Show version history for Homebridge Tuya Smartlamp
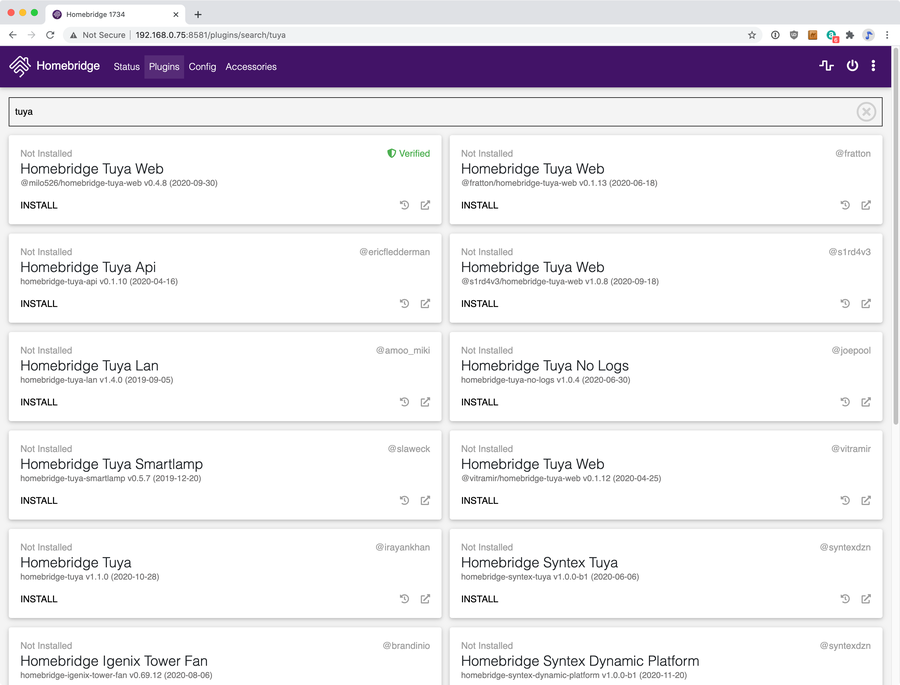This screenshot has width=900, height=685. (x=404, y=501)
